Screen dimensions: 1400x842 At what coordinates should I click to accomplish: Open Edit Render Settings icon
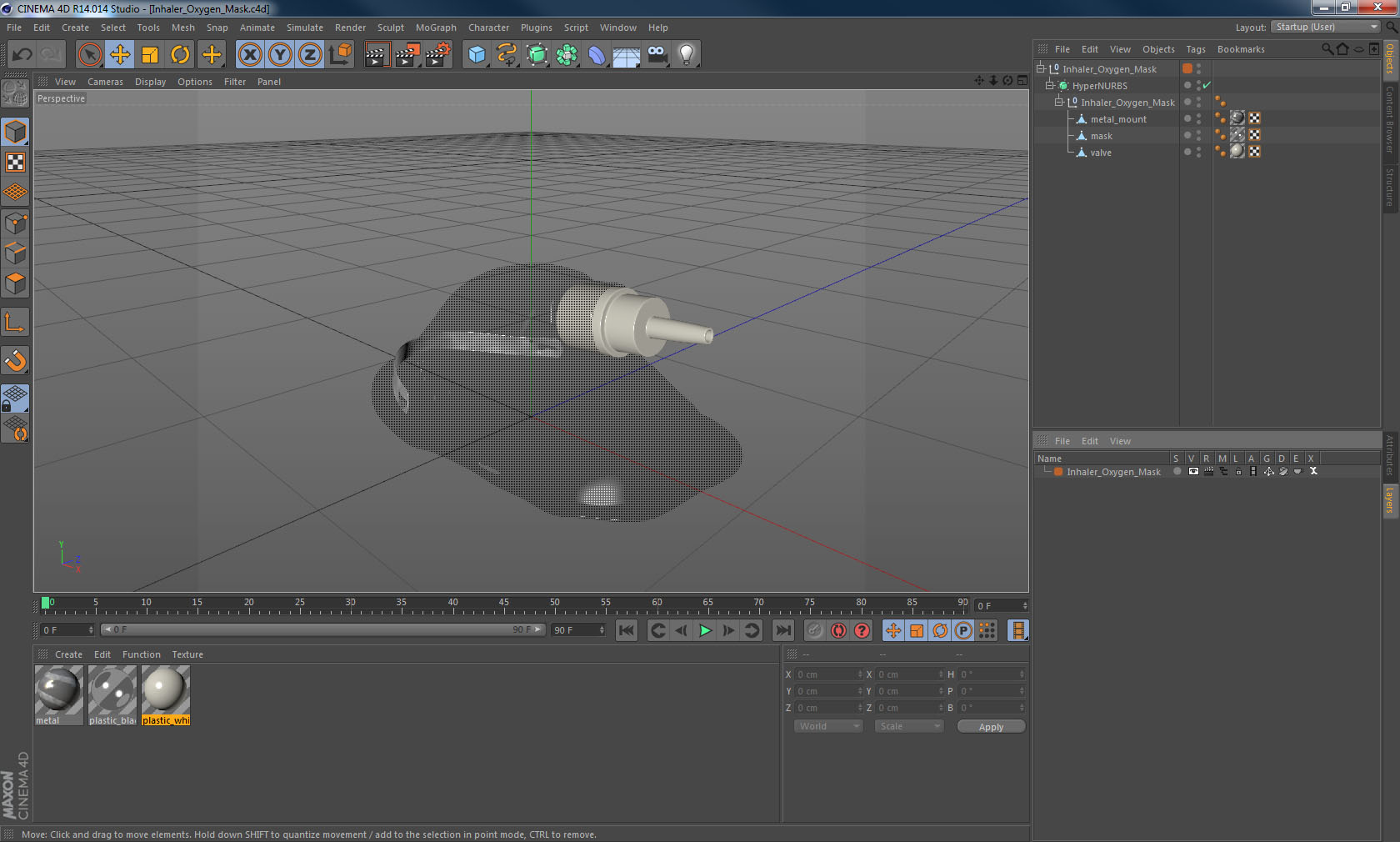(437, 55)
